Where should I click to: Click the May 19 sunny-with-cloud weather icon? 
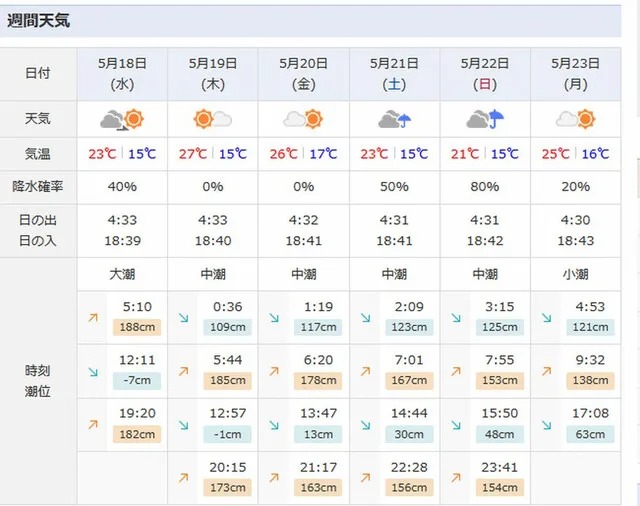213,119
